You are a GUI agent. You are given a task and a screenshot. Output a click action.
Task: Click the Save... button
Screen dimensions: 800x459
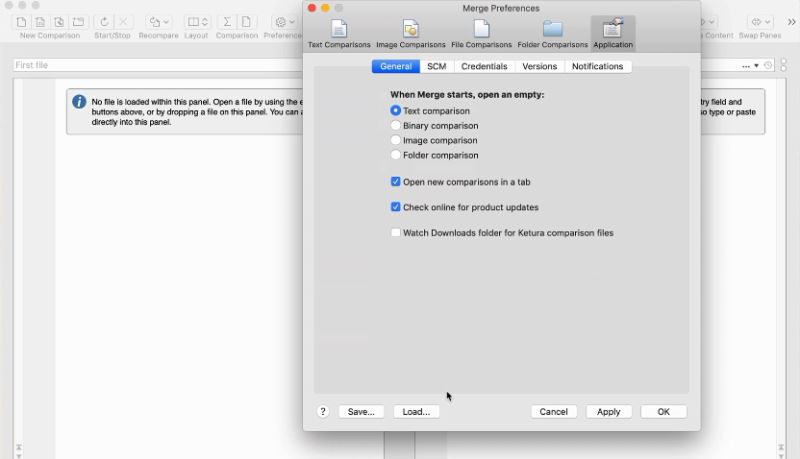[361, 412]
